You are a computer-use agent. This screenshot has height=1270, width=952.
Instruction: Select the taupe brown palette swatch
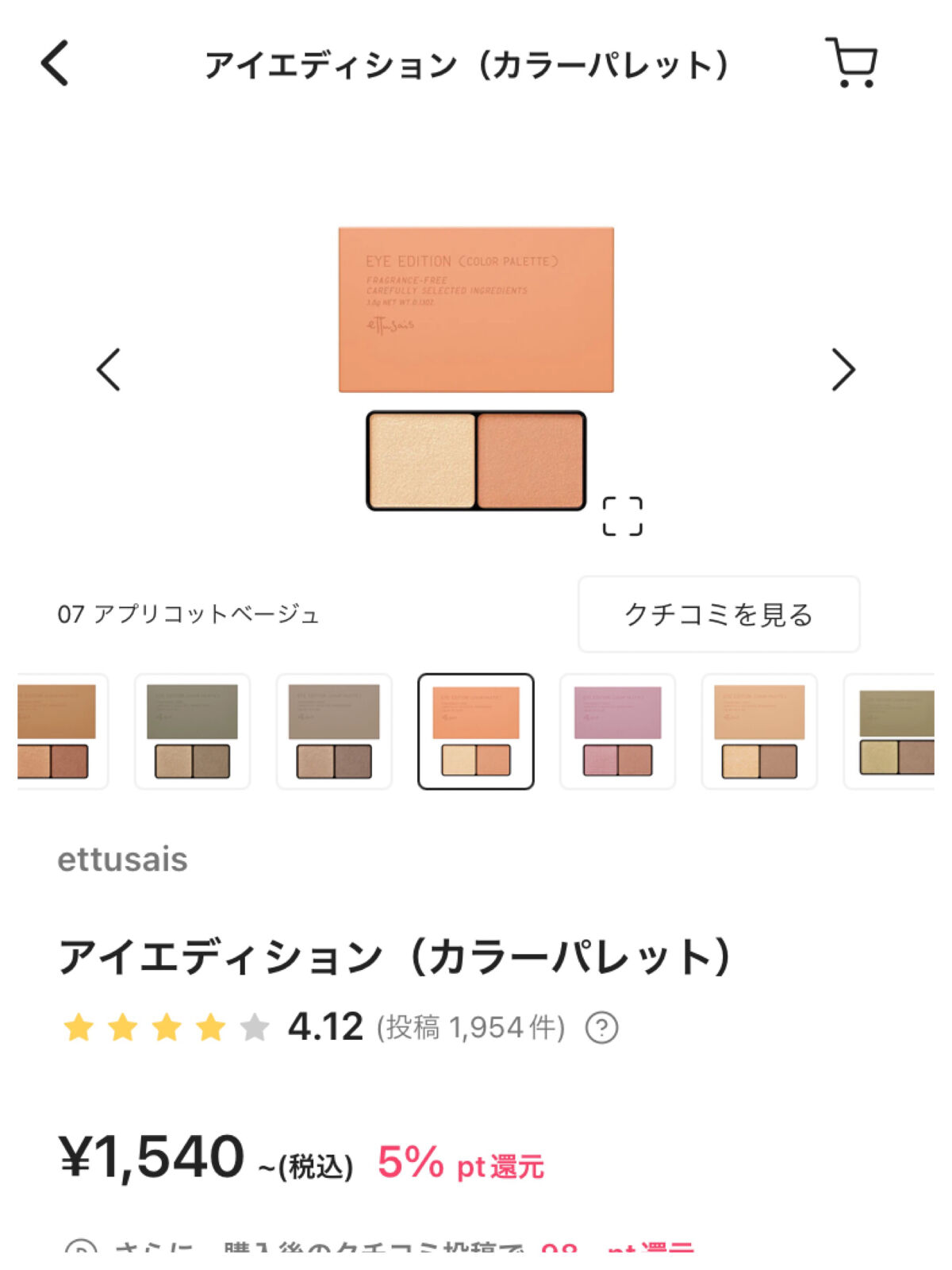(x=334, y=731)
